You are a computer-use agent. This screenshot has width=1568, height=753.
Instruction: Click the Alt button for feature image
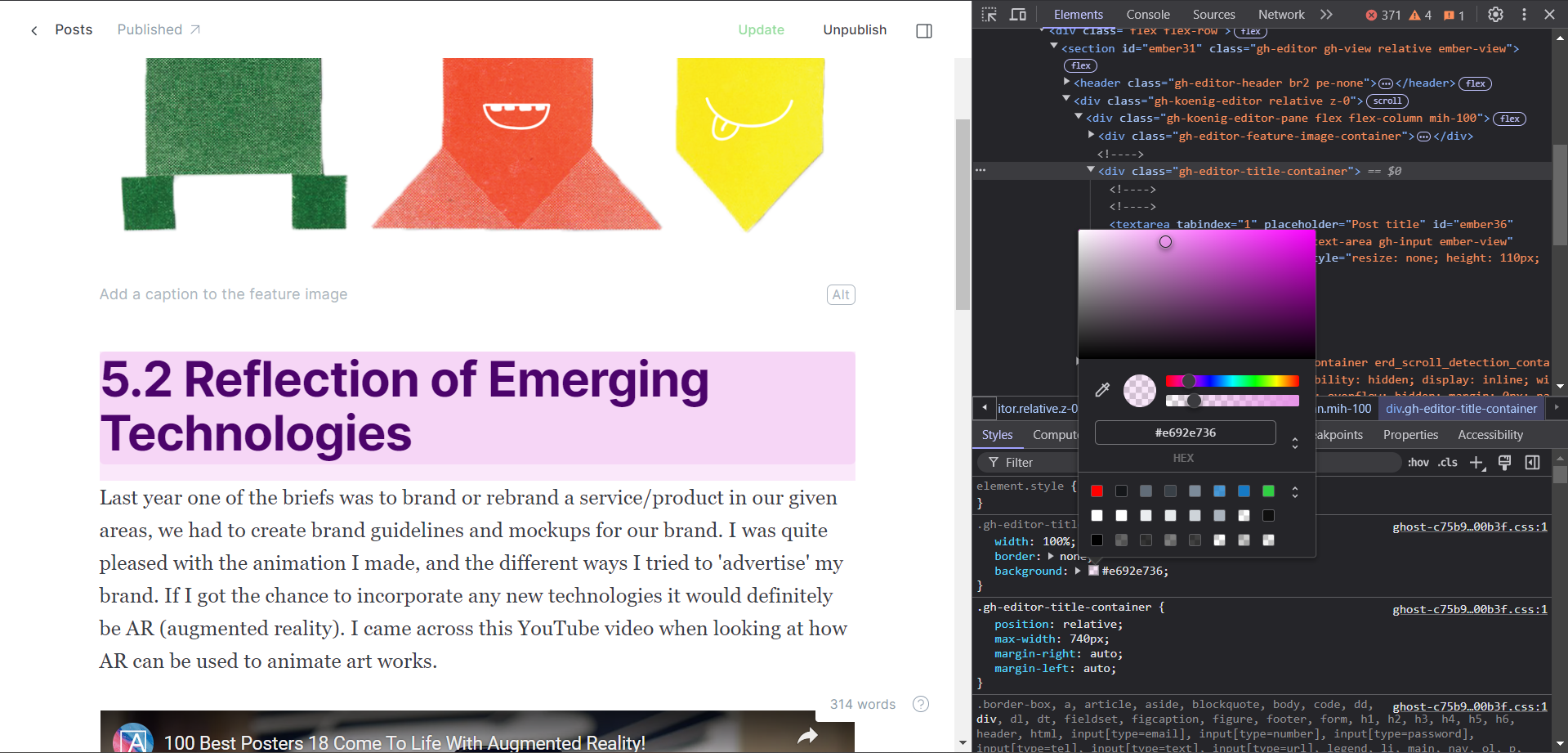(841, 294)
